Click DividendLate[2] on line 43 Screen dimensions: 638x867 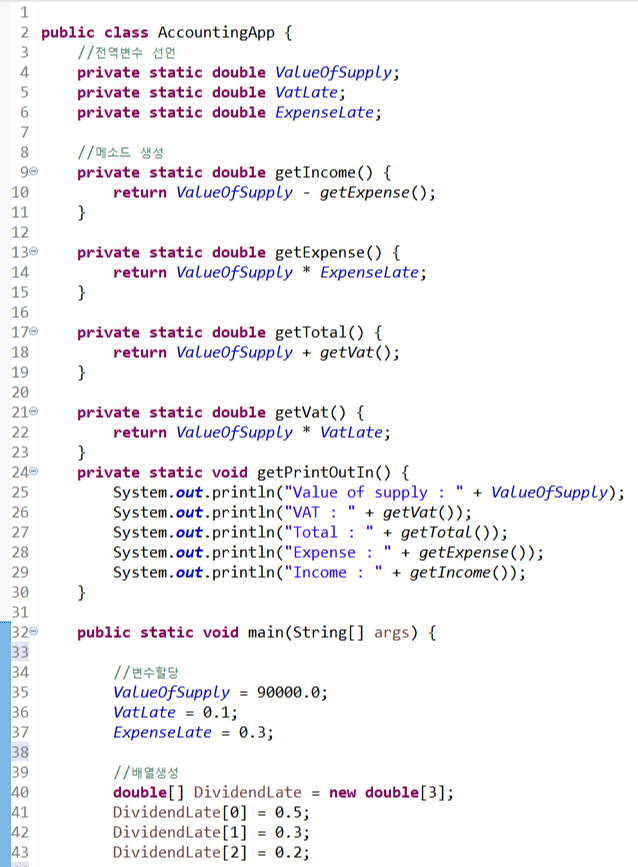(x=180, y=852)
